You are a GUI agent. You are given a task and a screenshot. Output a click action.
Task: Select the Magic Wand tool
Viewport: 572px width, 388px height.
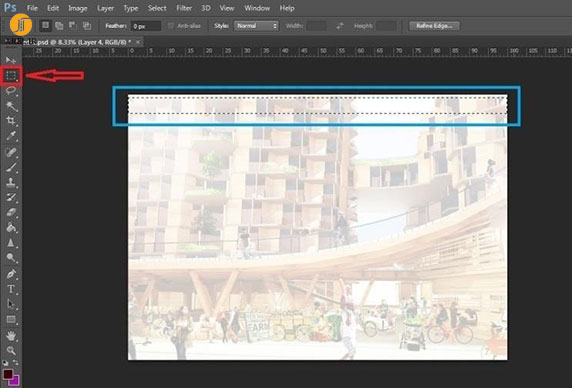click(x=11, y=106)
